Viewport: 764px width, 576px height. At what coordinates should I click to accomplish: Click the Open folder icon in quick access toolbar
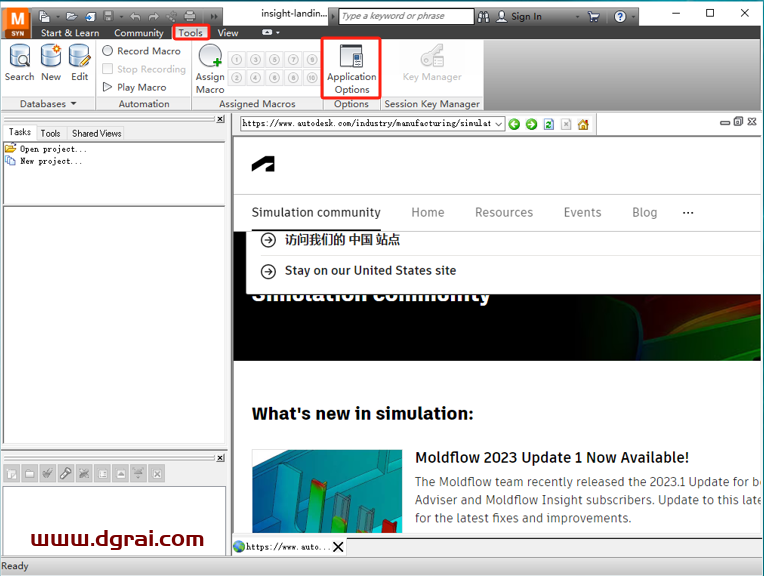72,16
